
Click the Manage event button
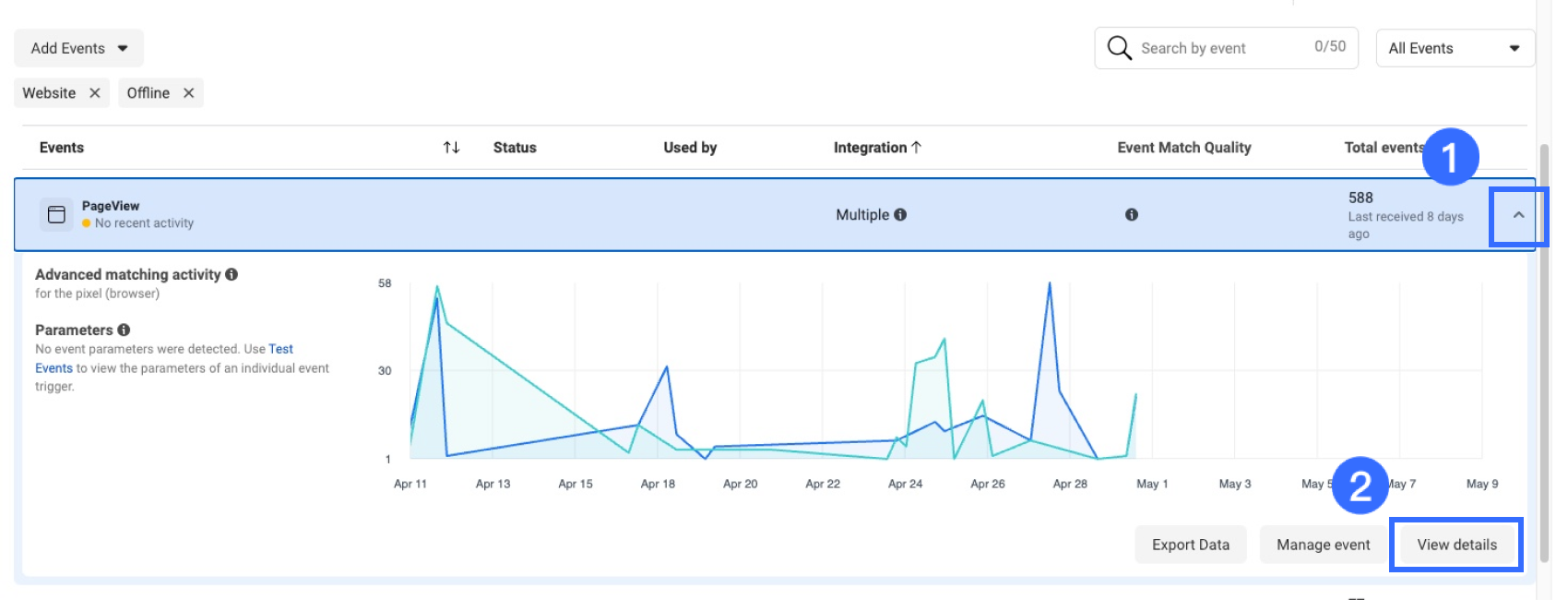[1323, 545]
